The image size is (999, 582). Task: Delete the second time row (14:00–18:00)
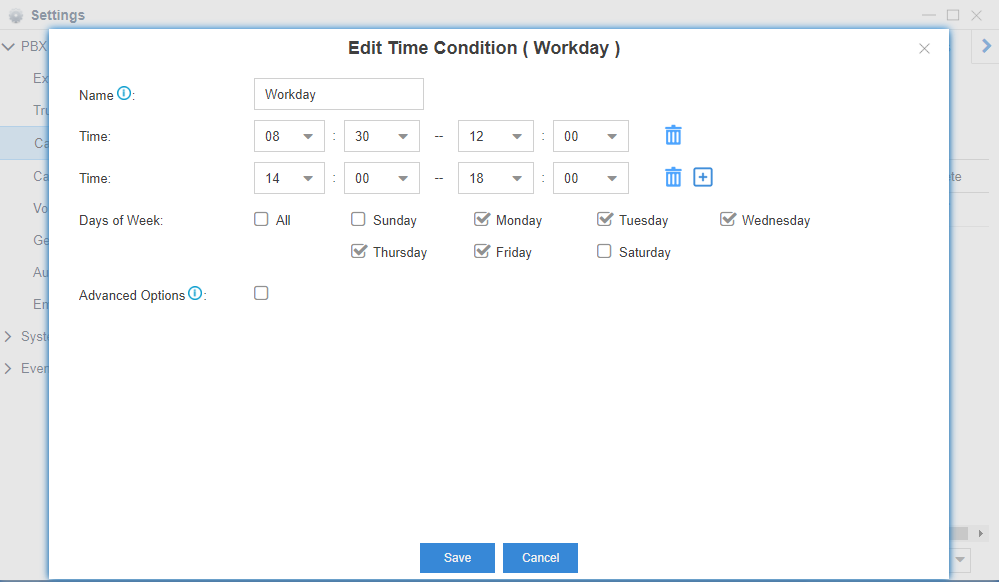(x=674, y=178)
